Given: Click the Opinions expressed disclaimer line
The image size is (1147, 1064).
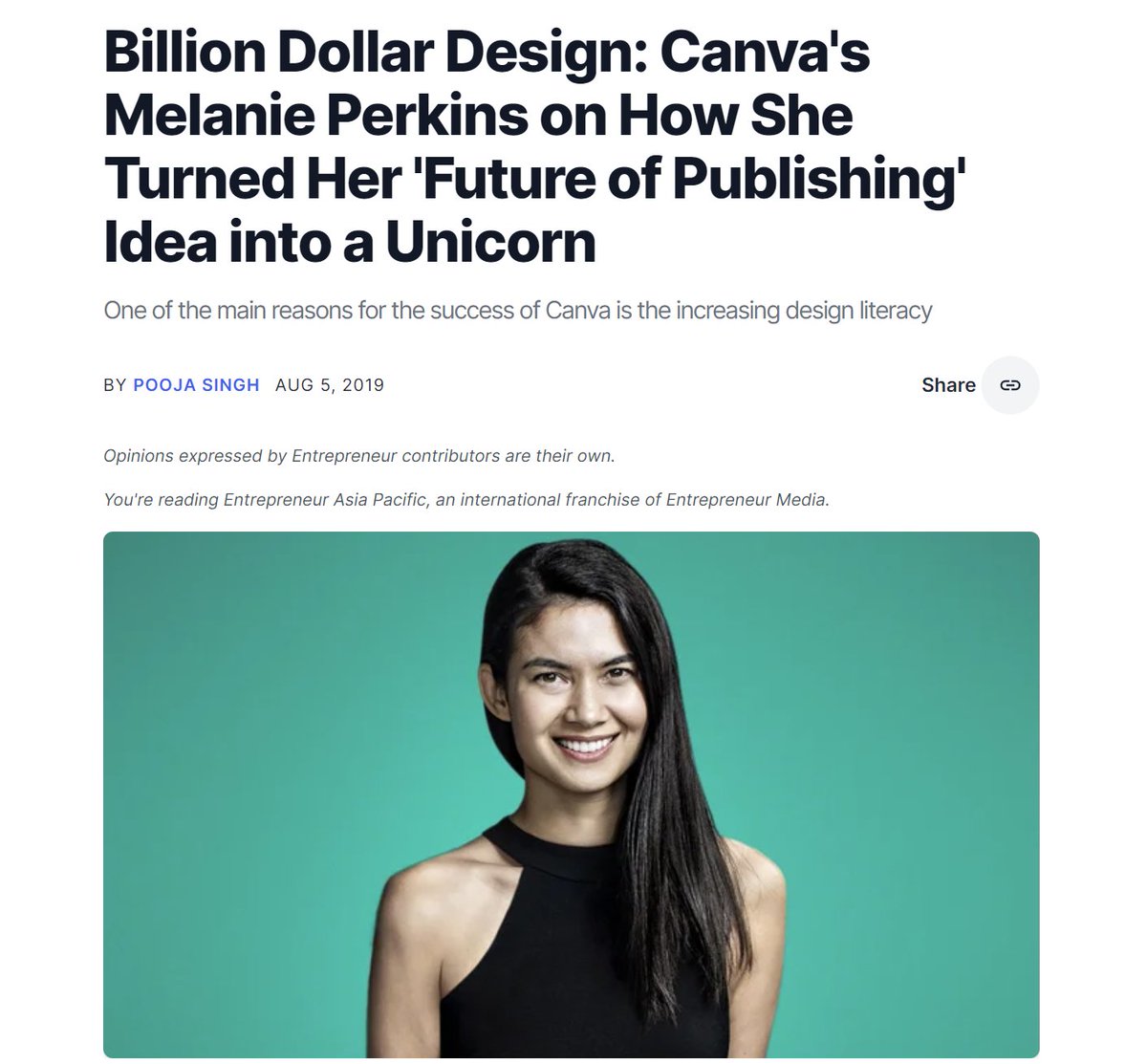Looking at the screenshot, I should tap(358, 456).
